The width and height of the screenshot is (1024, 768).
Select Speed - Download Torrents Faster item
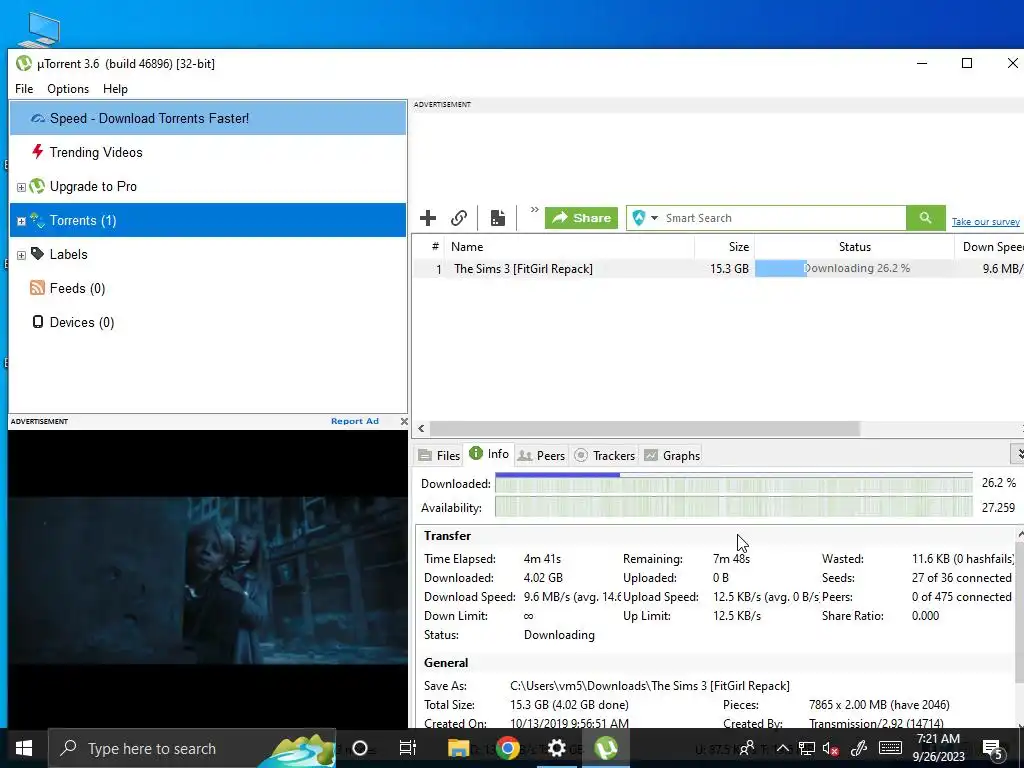pos(208,118)
